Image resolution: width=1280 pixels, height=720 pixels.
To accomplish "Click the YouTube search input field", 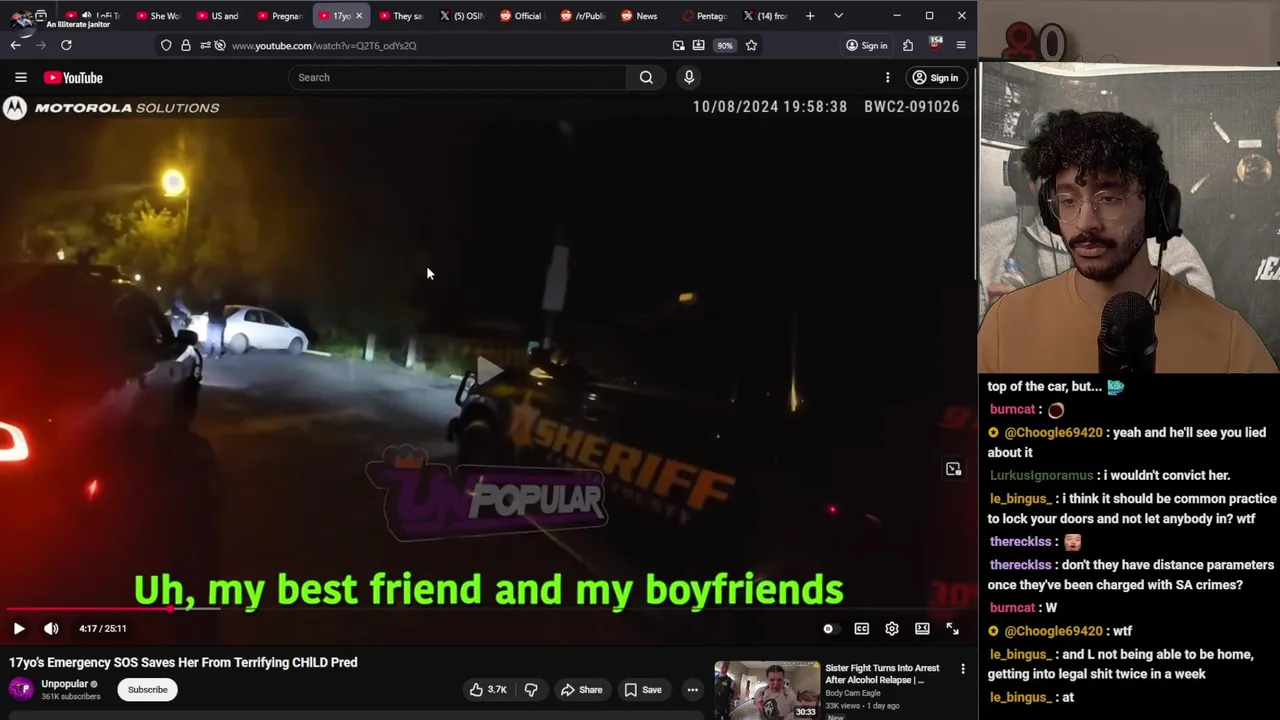I will click(457, 77).
